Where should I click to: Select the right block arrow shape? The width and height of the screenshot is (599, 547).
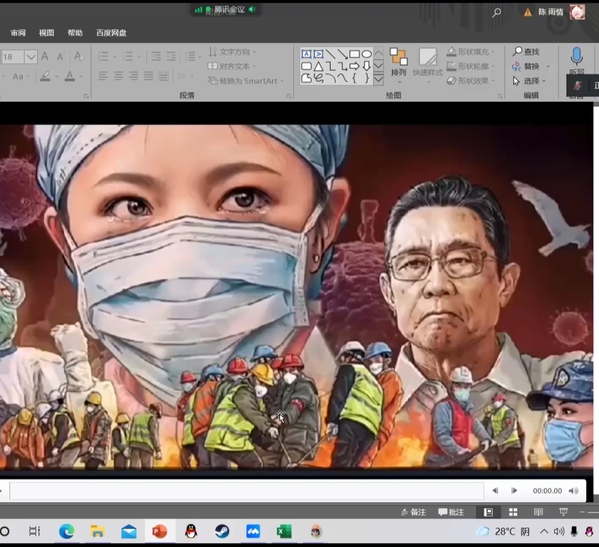(355, 66)
